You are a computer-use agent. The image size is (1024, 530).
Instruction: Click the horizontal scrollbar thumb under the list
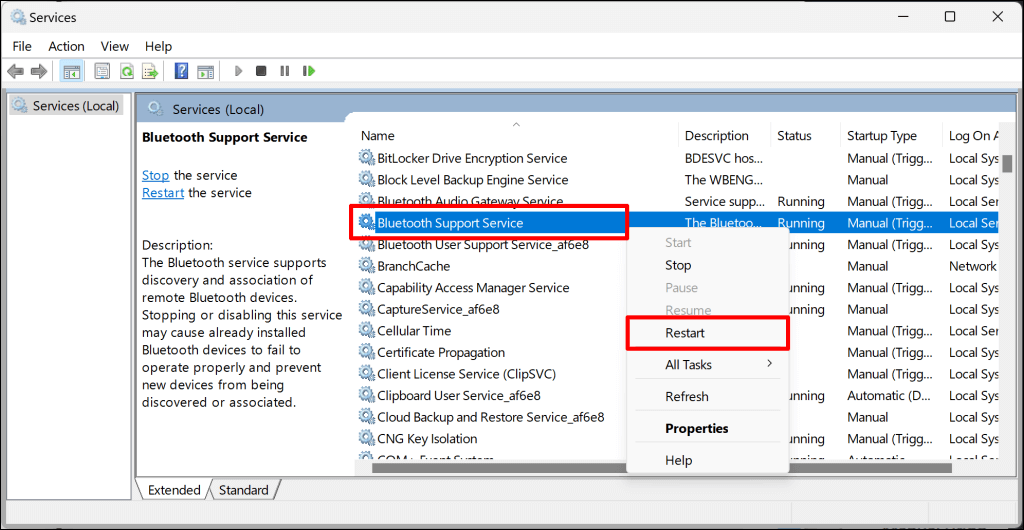(x=662, y=467)
